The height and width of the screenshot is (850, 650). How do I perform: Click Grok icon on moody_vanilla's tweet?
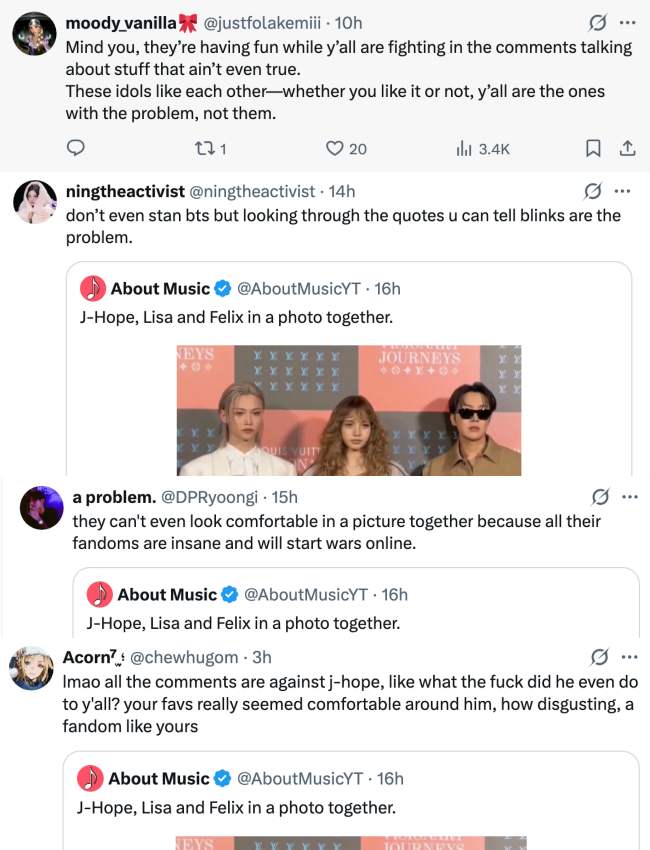coord(597,22)
